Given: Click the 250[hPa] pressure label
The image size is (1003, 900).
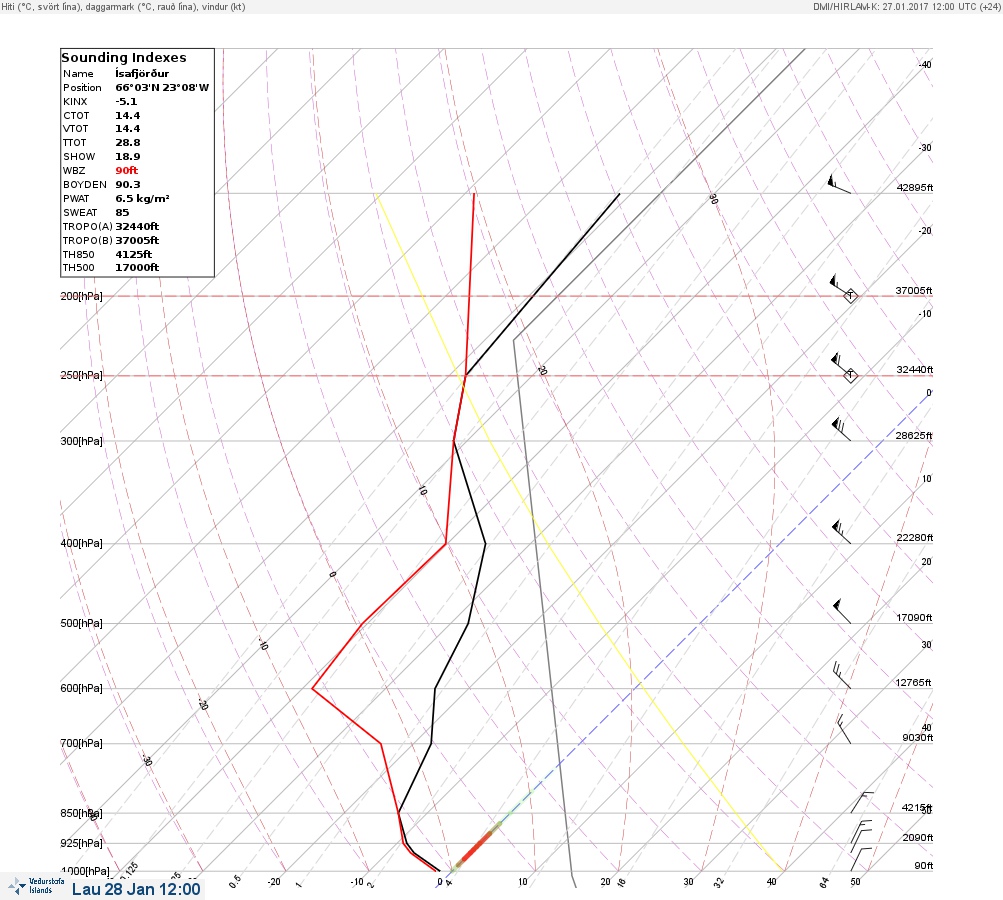Looking at the screenshot, I should click(x=81, y=375).
